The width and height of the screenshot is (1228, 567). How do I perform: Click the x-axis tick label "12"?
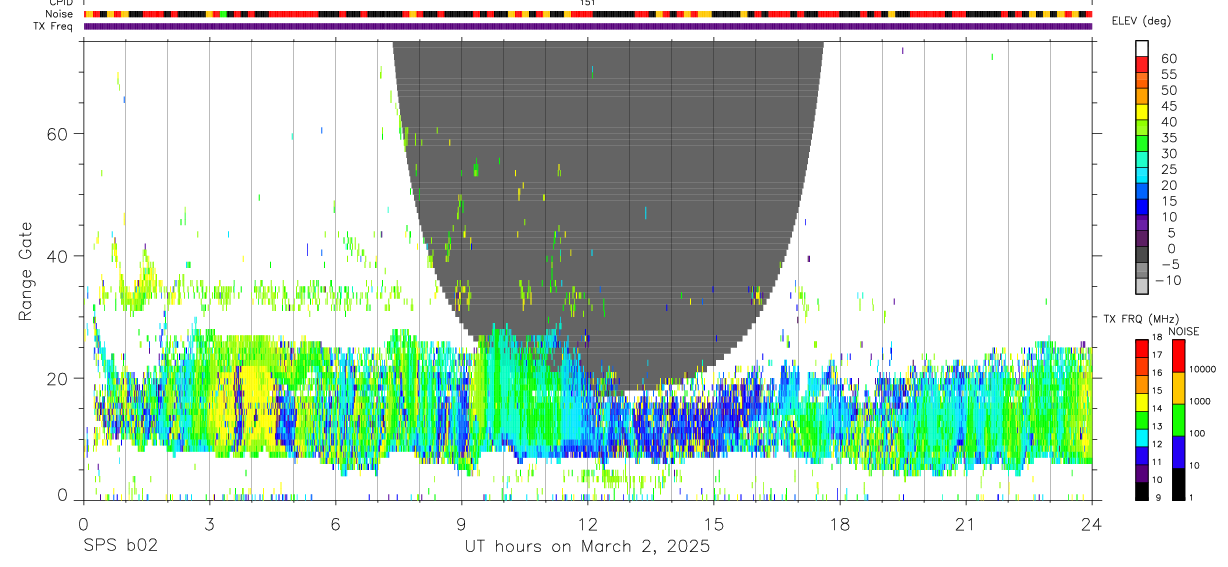[x=587, y=524]
